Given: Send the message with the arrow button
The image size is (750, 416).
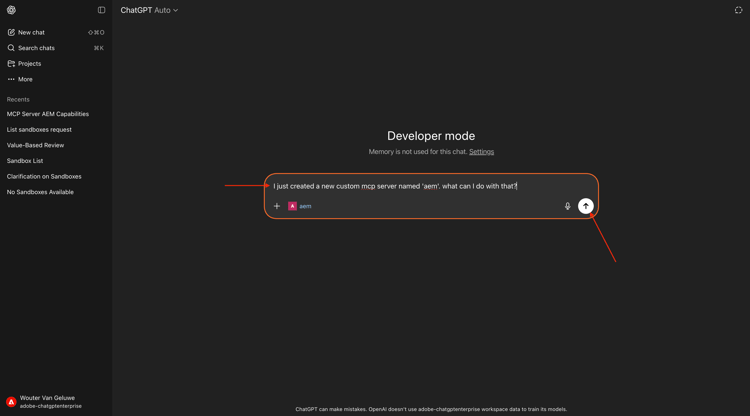Looking at the screenshot, I should (x=585, y=206).
